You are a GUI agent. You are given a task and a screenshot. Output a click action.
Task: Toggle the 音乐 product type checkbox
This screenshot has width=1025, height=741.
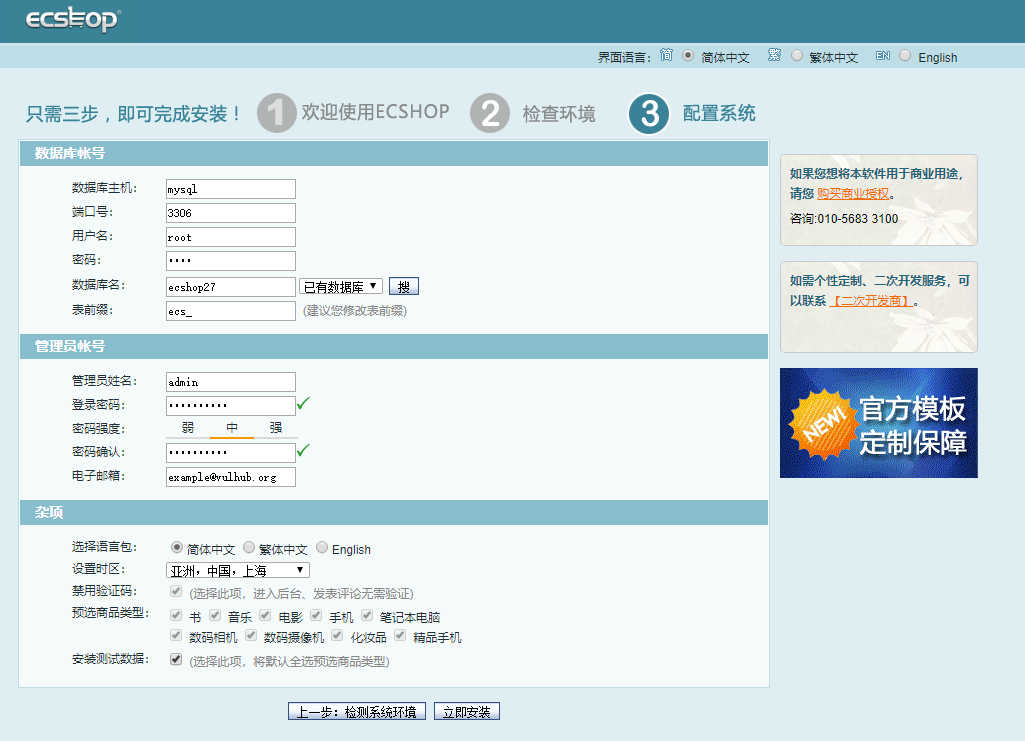point(215,615)
